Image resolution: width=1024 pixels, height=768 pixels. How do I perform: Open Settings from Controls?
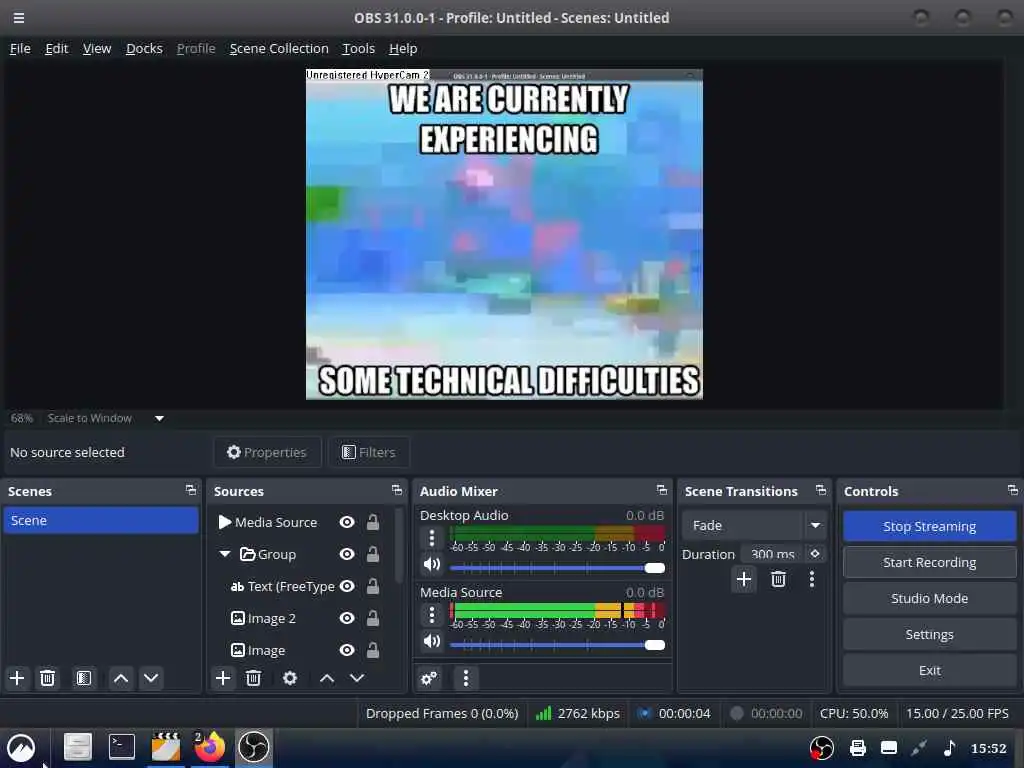tap(929, 634)
